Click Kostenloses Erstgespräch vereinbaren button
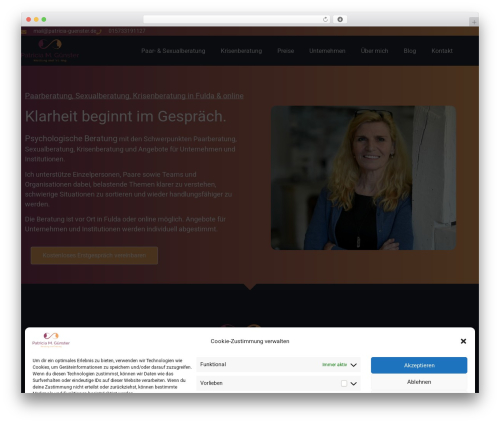500x423 pixels. point(94,255)
